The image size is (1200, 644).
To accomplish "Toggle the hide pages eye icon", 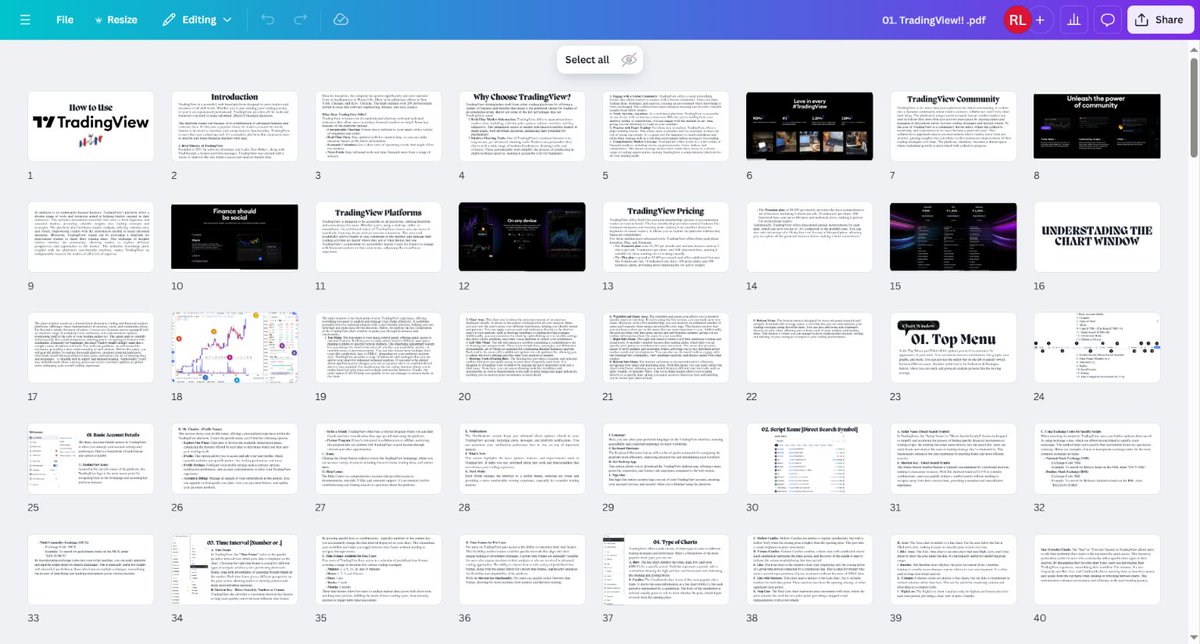I will (x=629, y=60).
